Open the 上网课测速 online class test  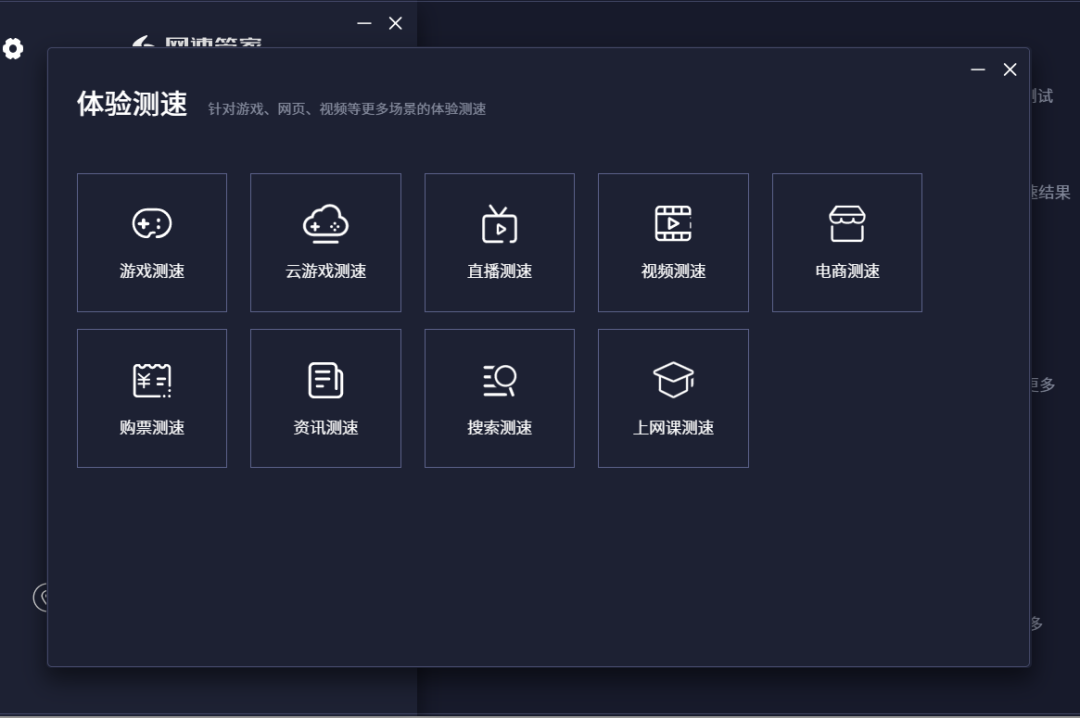click(x=673, y=398)
